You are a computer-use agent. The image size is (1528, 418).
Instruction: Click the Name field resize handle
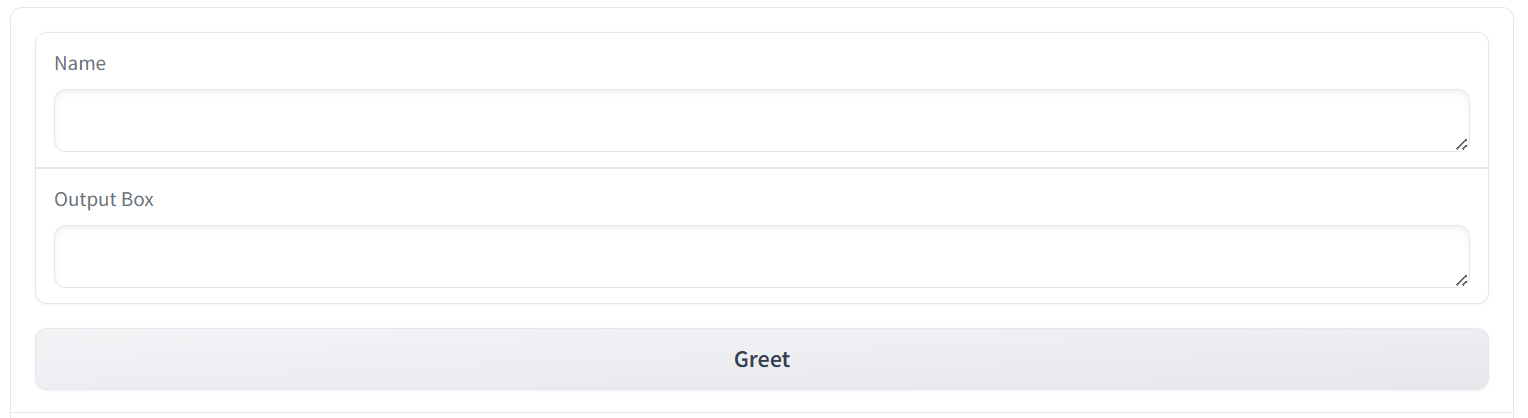(x=1461, y=144)
